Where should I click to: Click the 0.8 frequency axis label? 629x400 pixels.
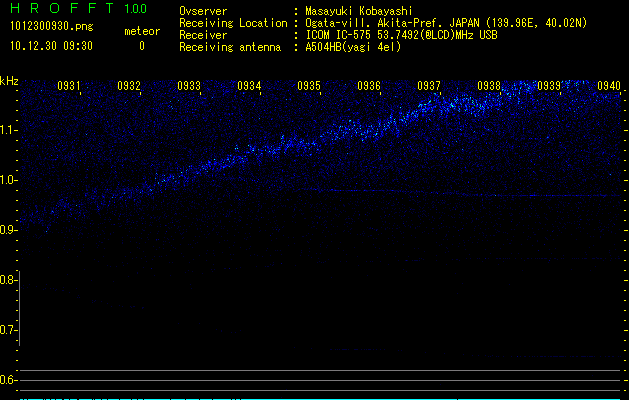pos(8,280)
